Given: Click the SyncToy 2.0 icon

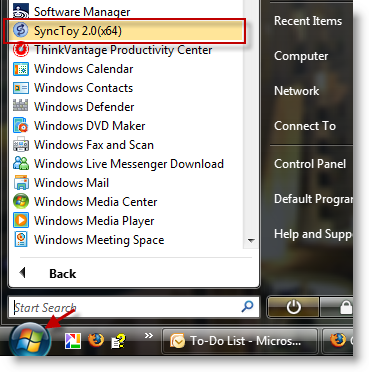Looking at the screenshot, I should pos(21,30).
